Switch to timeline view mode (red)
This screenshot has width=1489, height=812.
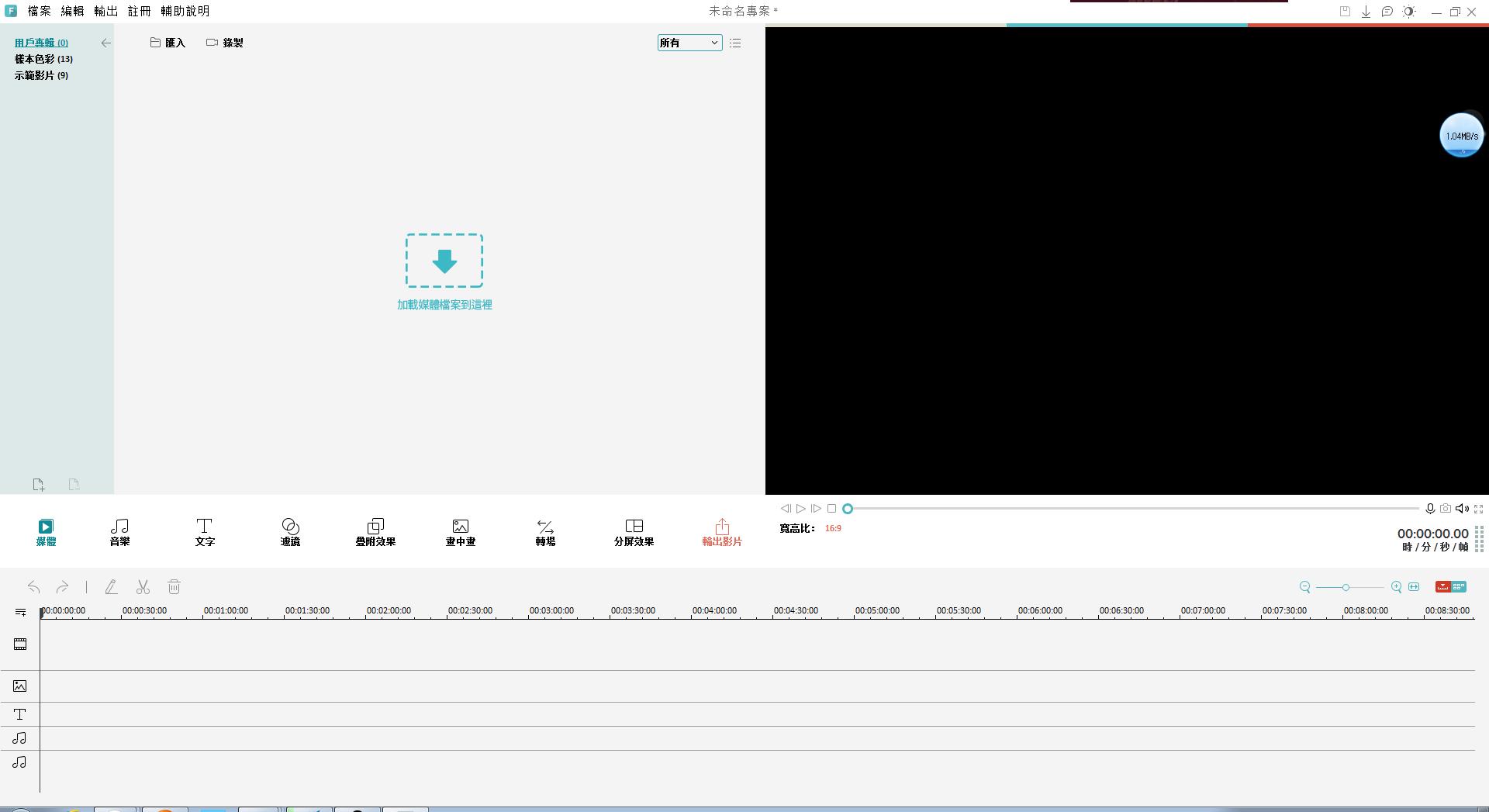click(x=1442, y=587)
